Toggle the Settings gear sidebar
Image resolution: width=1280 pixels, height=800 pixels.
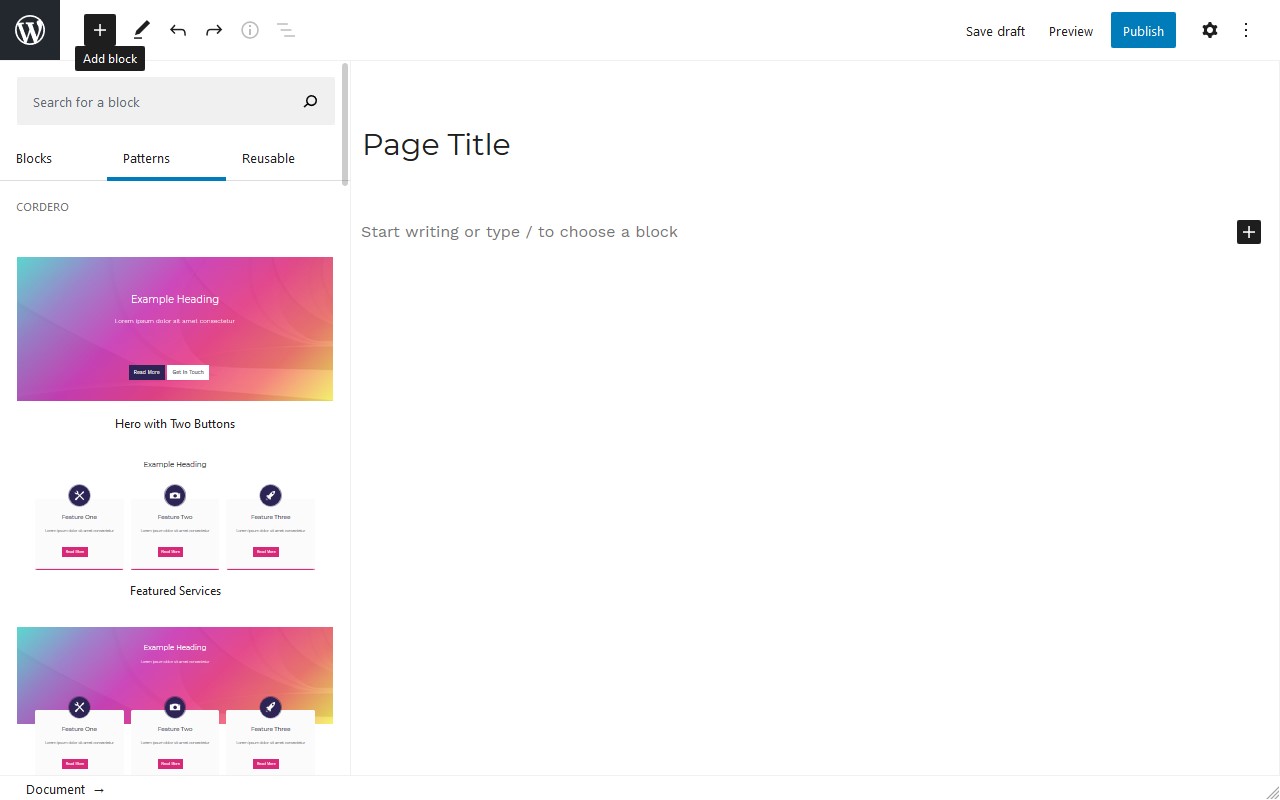(x=1210, y=30)
